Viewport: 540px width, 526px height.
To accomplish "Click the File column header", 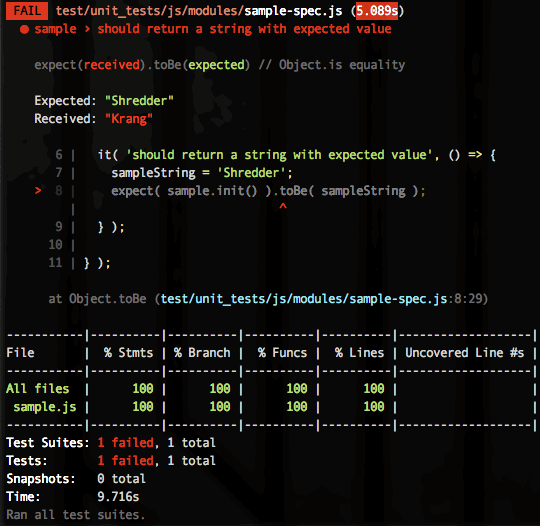I will click(20, 352).
